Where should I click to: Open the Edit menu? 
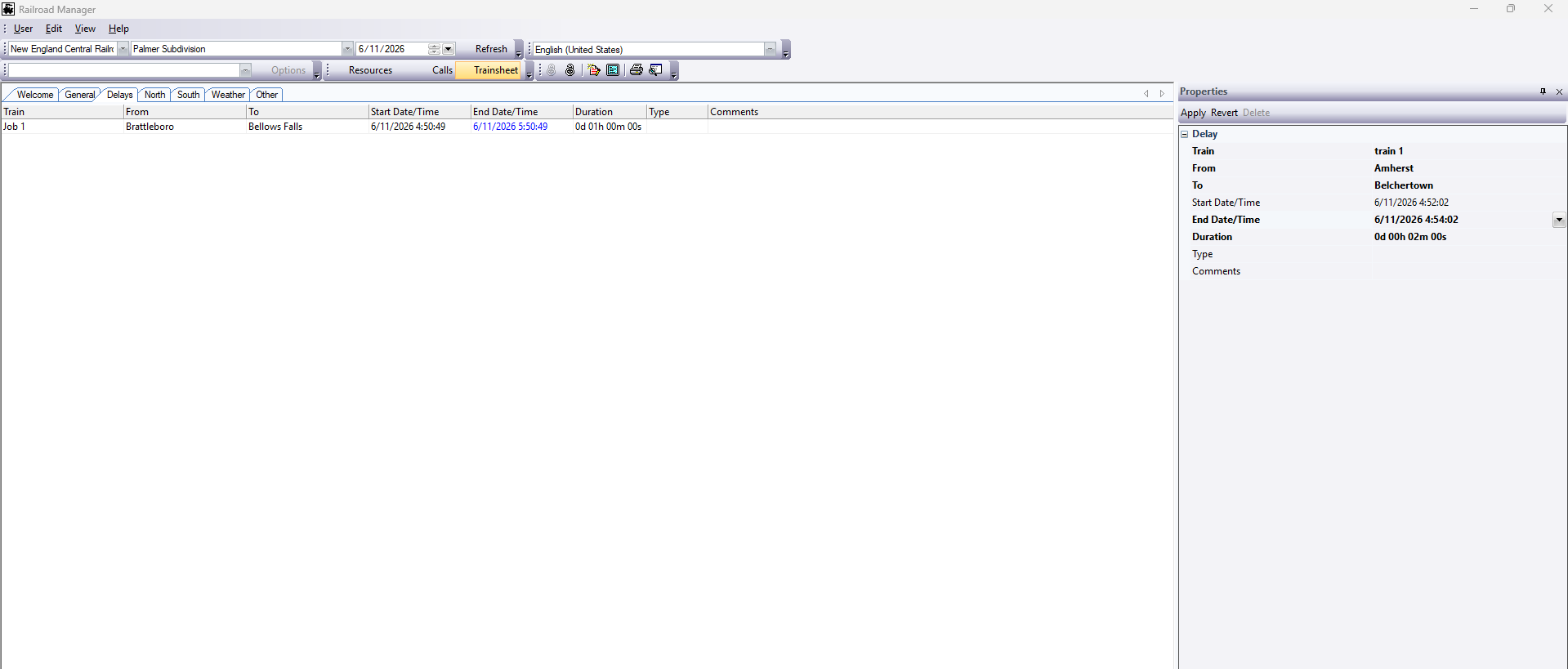(x=54, y=29)
